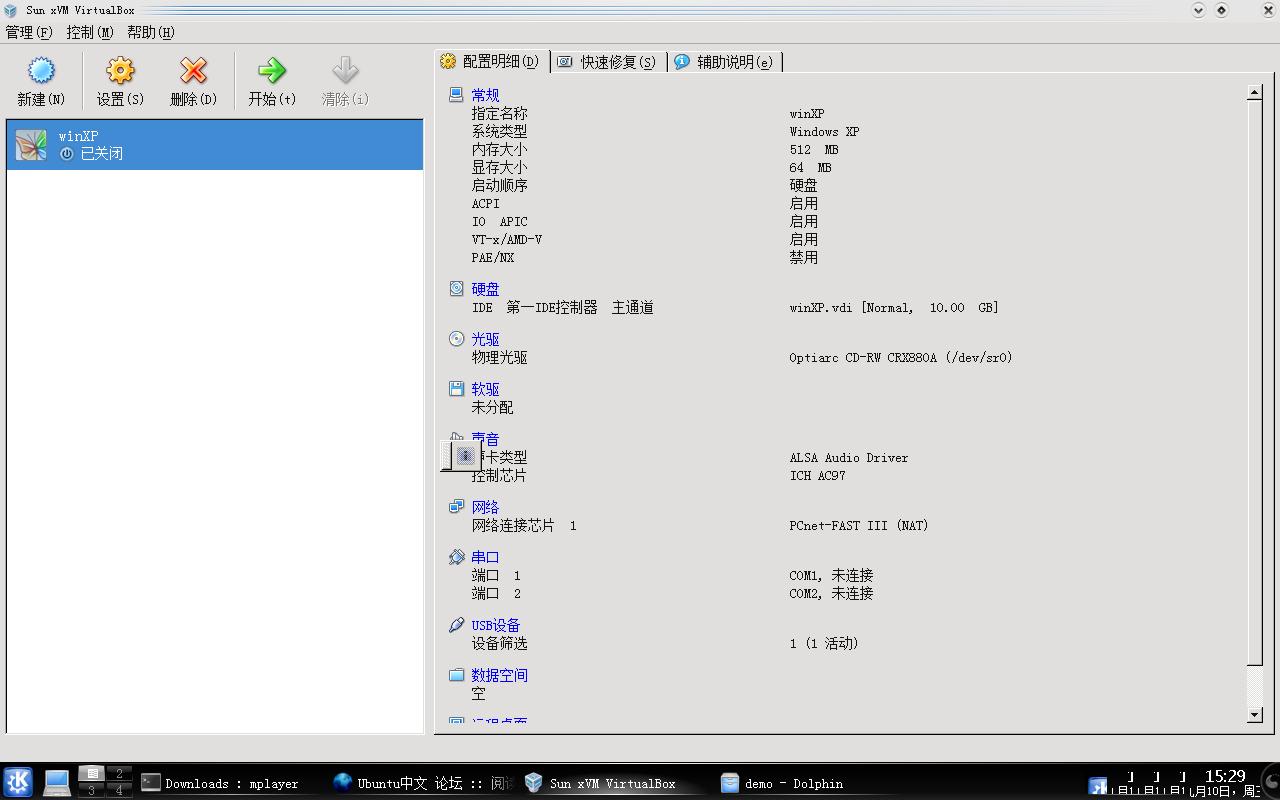Switch to the 辅助说明(e) description tab

point(724,62)
